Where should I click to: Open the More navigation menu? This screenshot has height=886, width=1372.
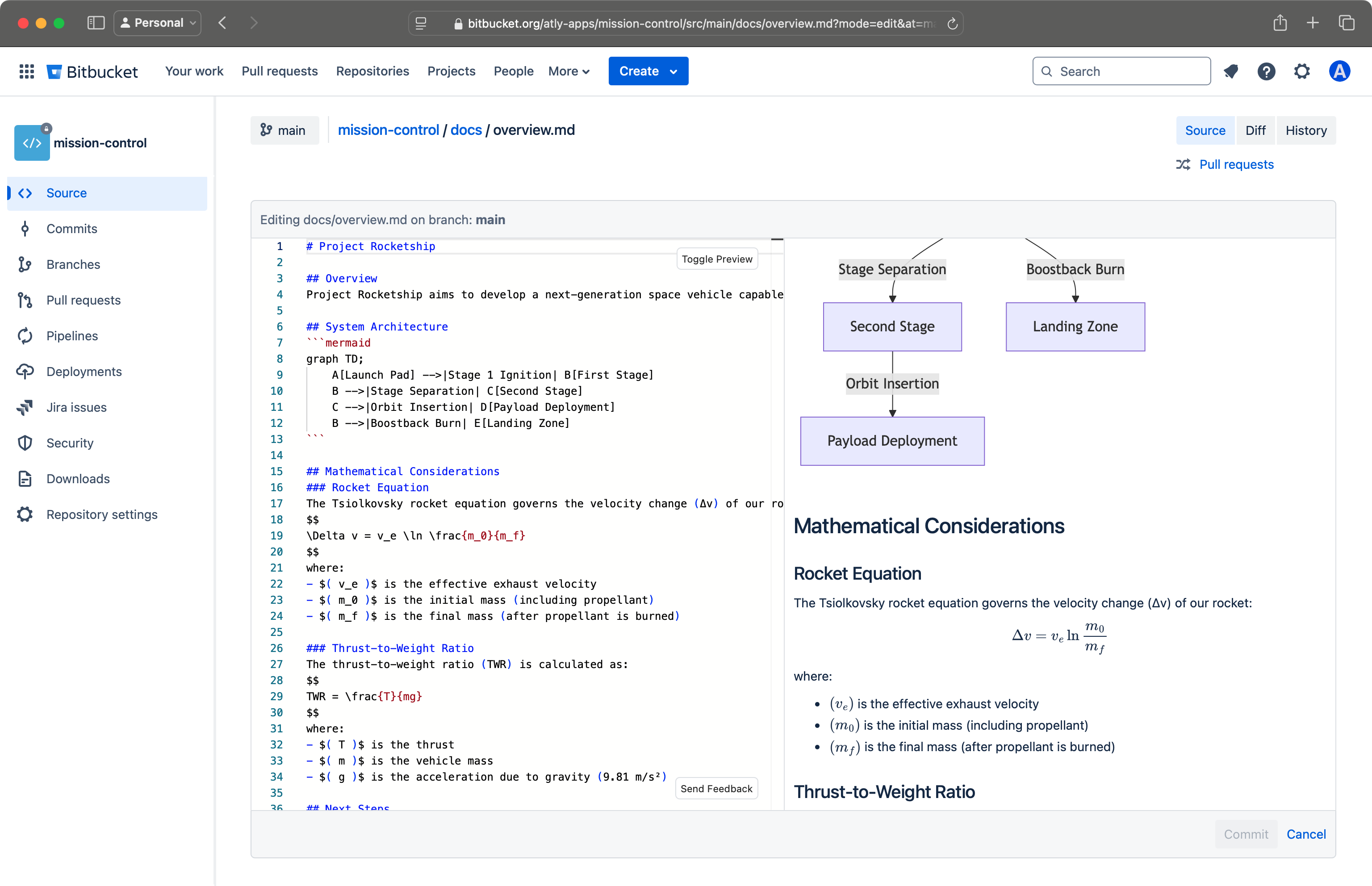coord(569,71)
